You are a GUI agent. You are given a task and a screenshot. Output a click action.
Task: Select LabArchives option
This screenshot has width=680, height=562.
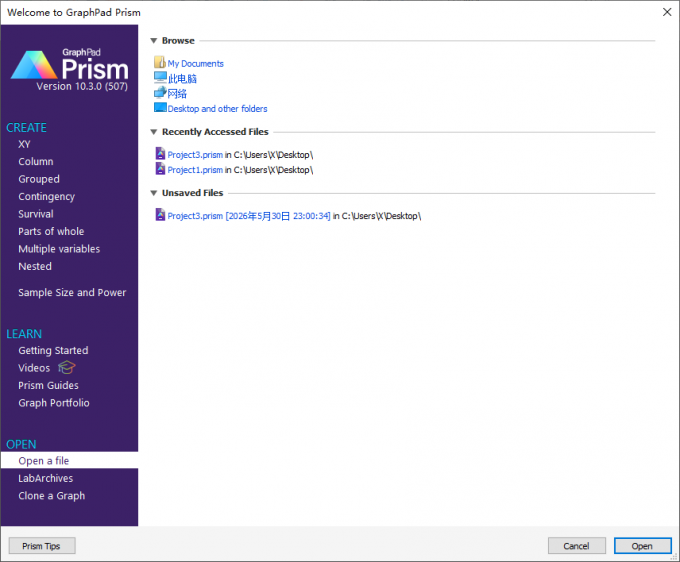pos(46,478)
